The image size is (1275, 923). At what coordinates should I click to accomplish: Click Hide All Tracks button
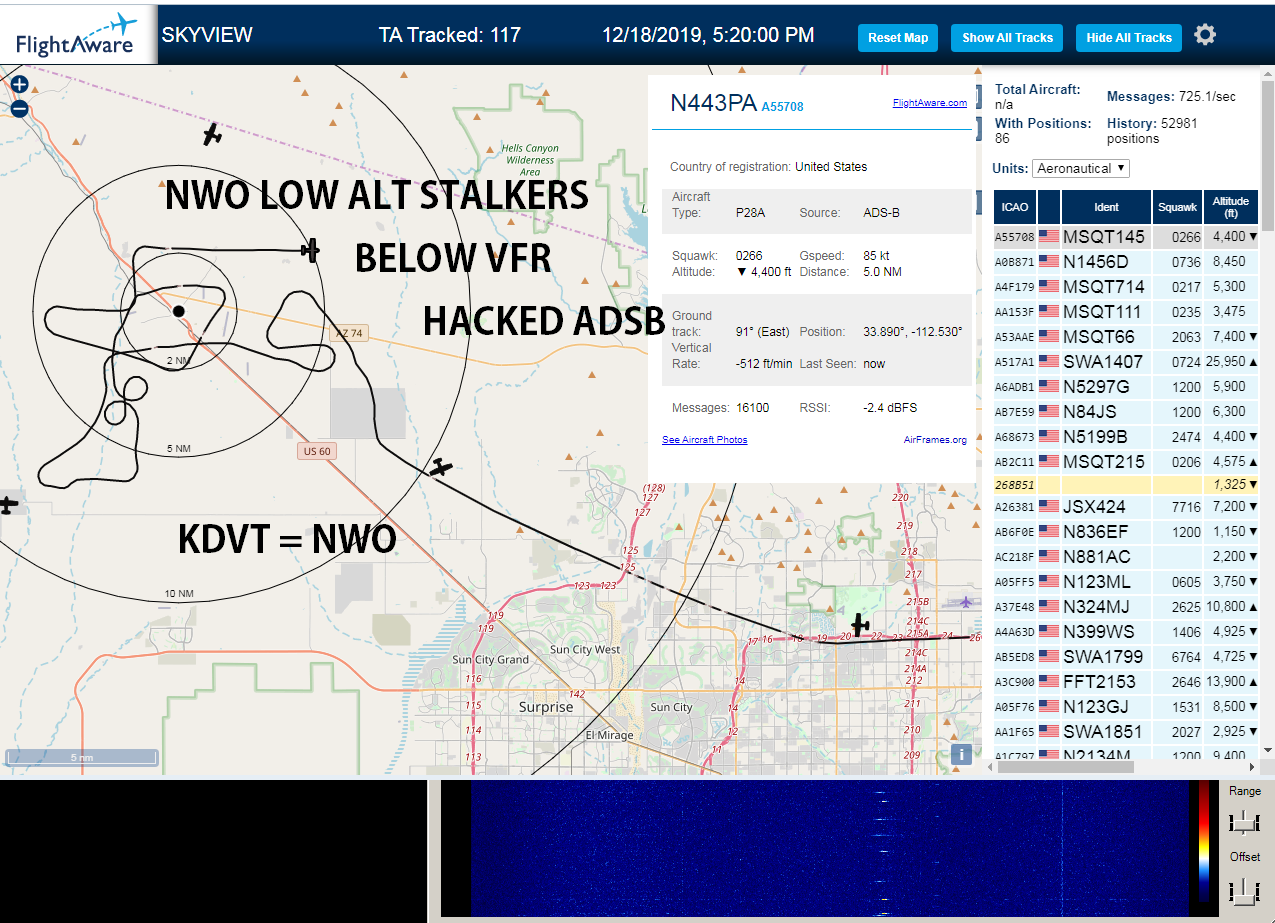point(1129,38)
